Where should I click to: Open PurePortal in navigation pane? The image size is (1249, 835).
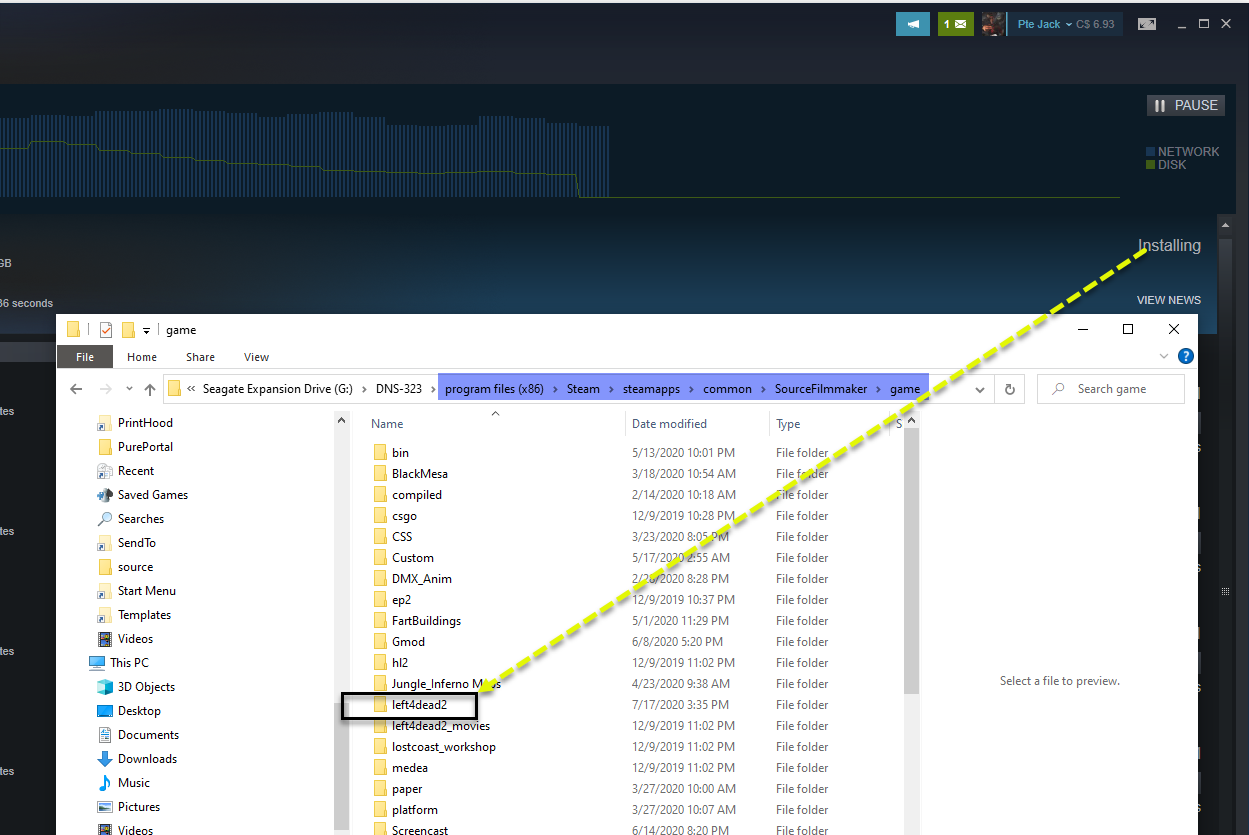144,447
